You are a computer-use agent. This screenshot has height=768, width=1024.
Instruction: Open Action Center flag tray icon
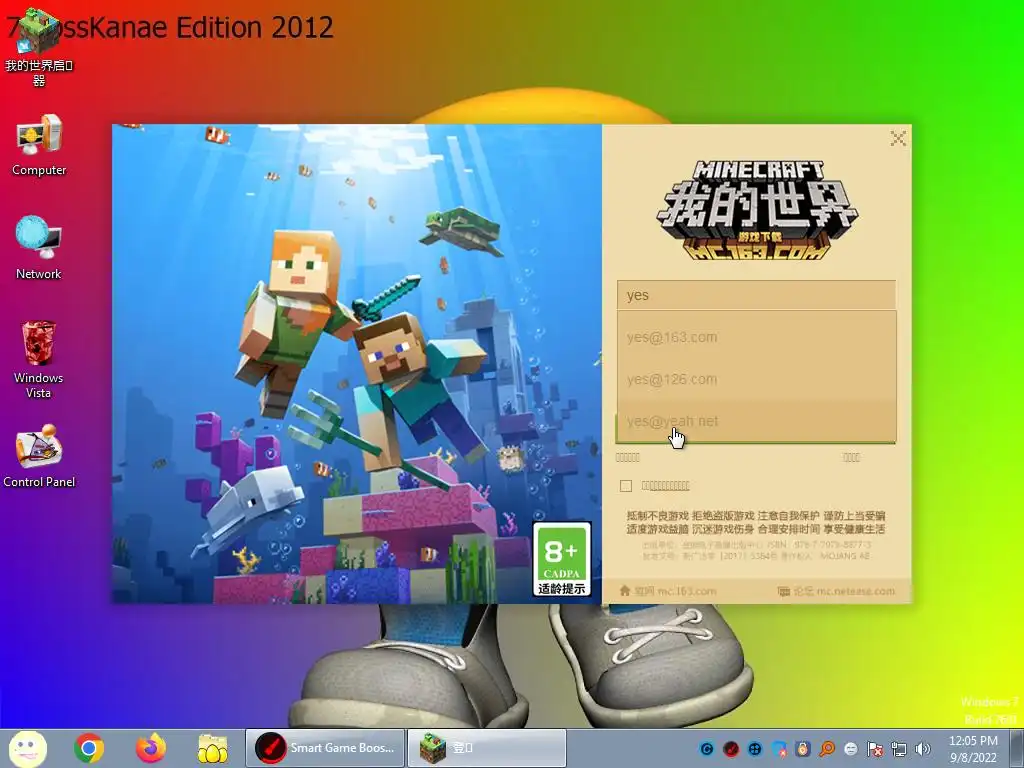(875, 749)
